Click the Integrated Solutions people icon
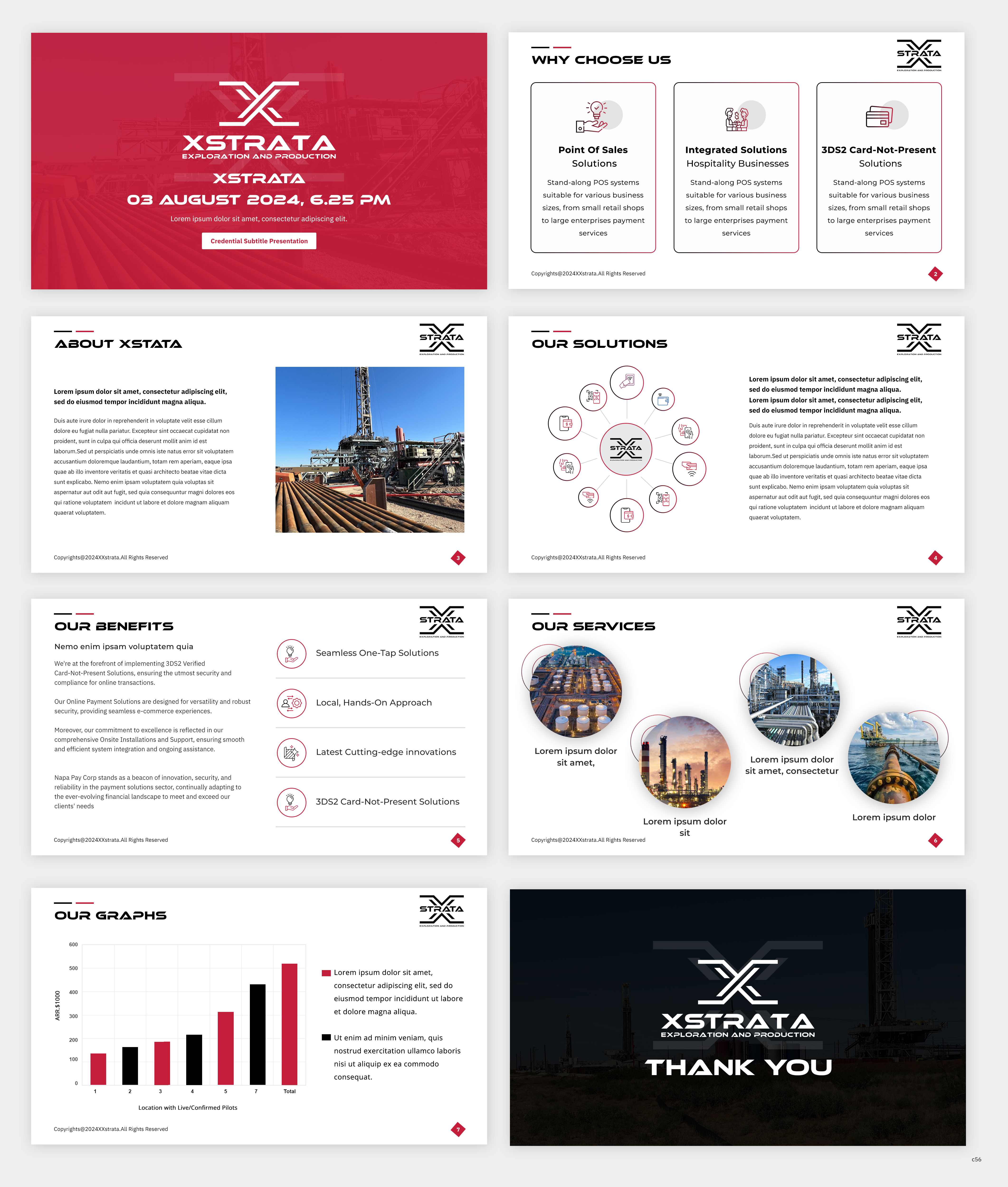The height and width of the screenshot is (1187, 1008). click(736, 119)
